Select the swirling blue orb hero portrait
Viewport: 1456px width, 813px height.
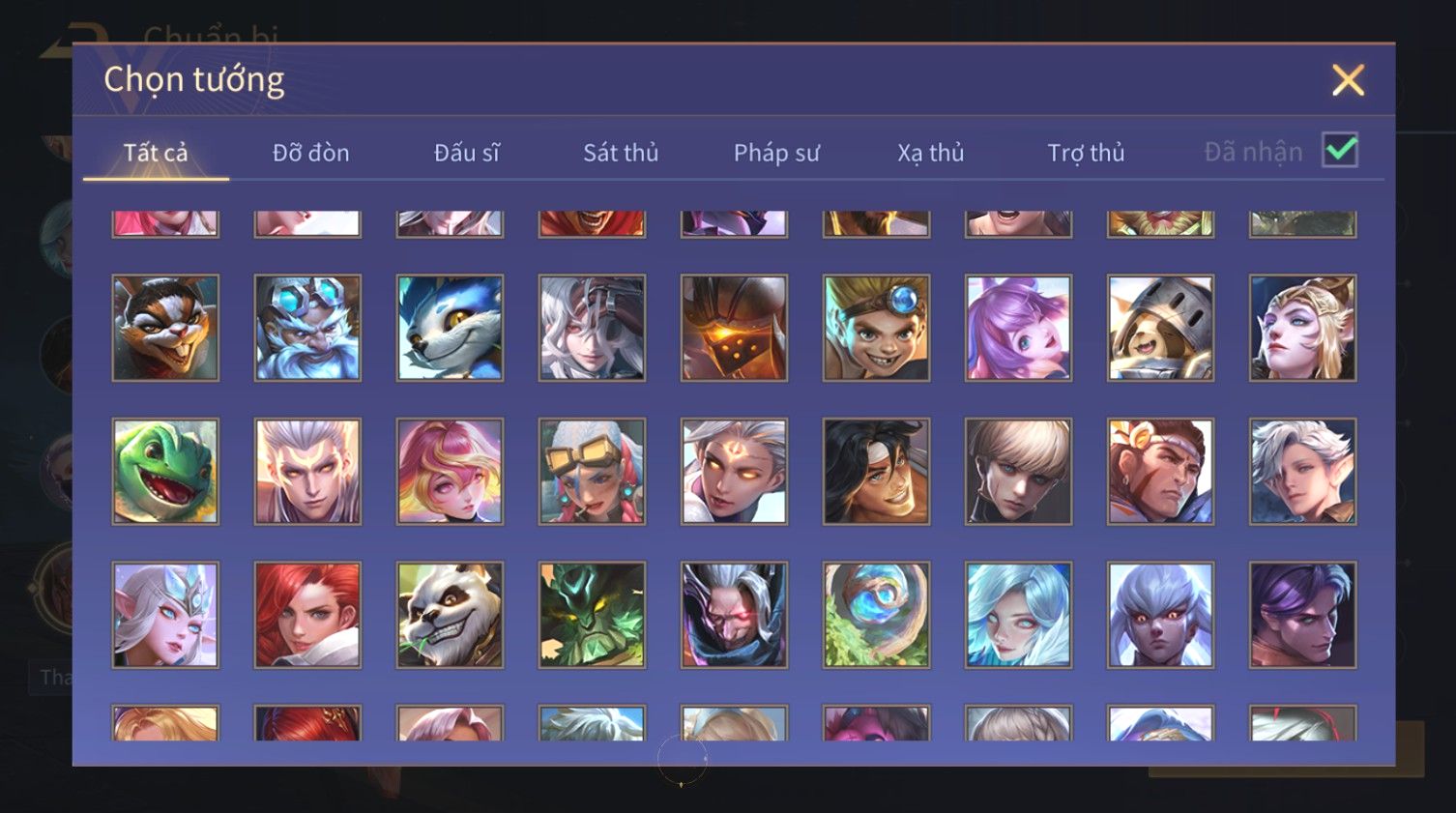coord(876,615)
